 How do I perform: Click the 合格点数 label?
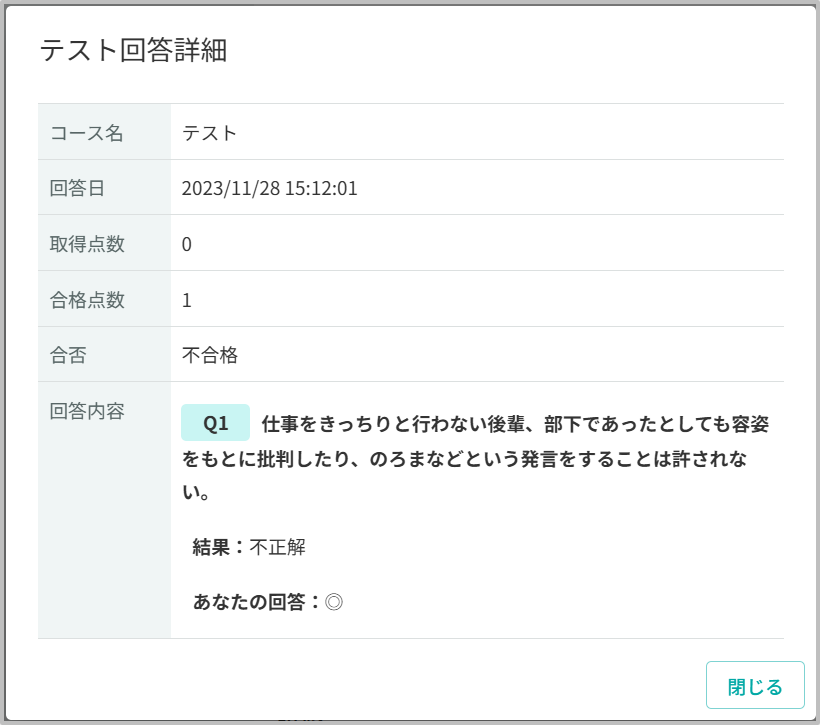click(x=87, y=300)
